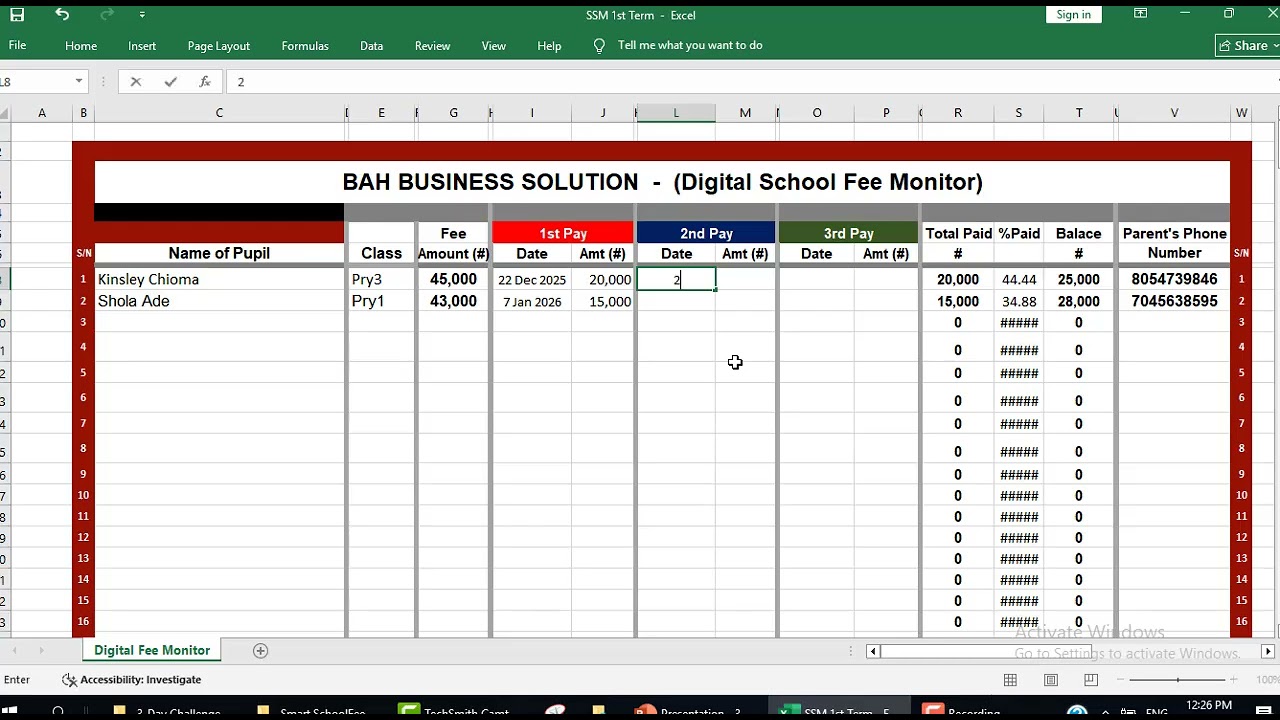Open the Customize Quick Access Toolbar dropdown
The width and height of the screenshot is (1280, 720).
click(142, 15)
